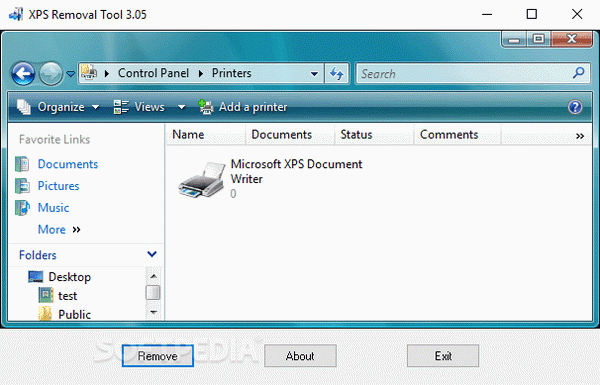The height and width of the screenshot is (385, 600).
Task: Click the greyed Forward arrow button
Action: point(51,73)
